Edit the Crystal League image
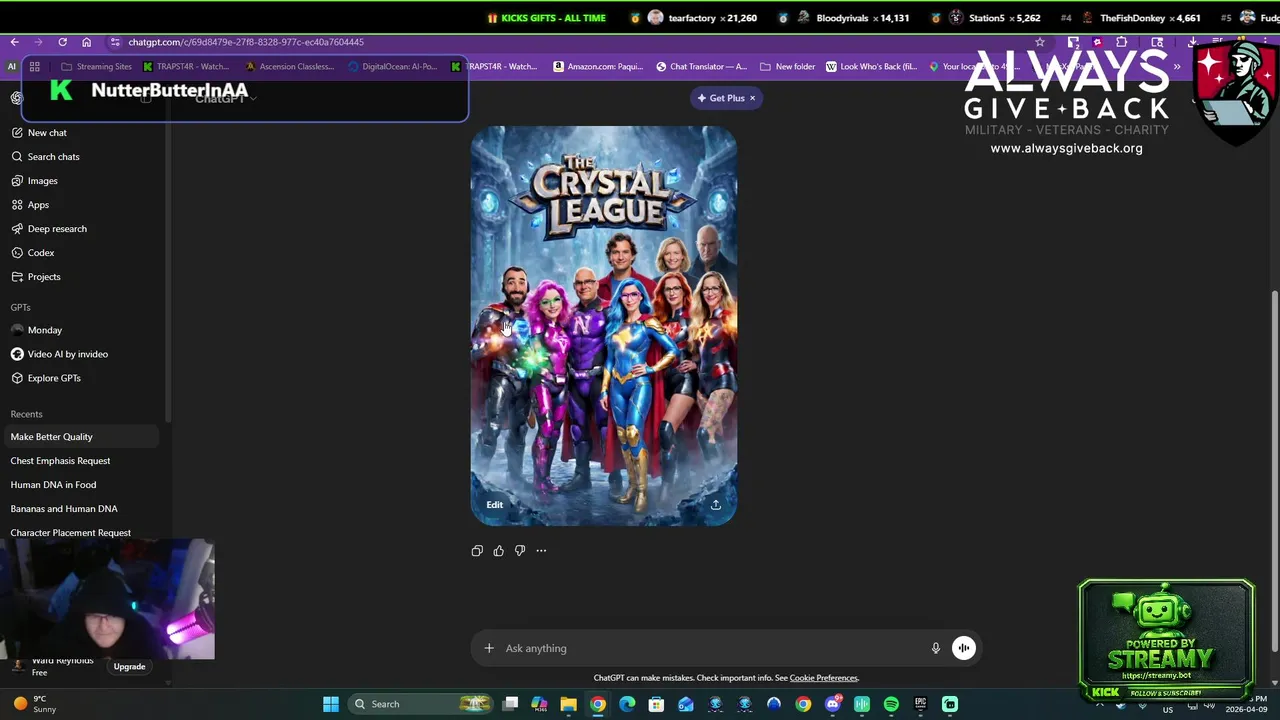 click(x=495, y=505)
